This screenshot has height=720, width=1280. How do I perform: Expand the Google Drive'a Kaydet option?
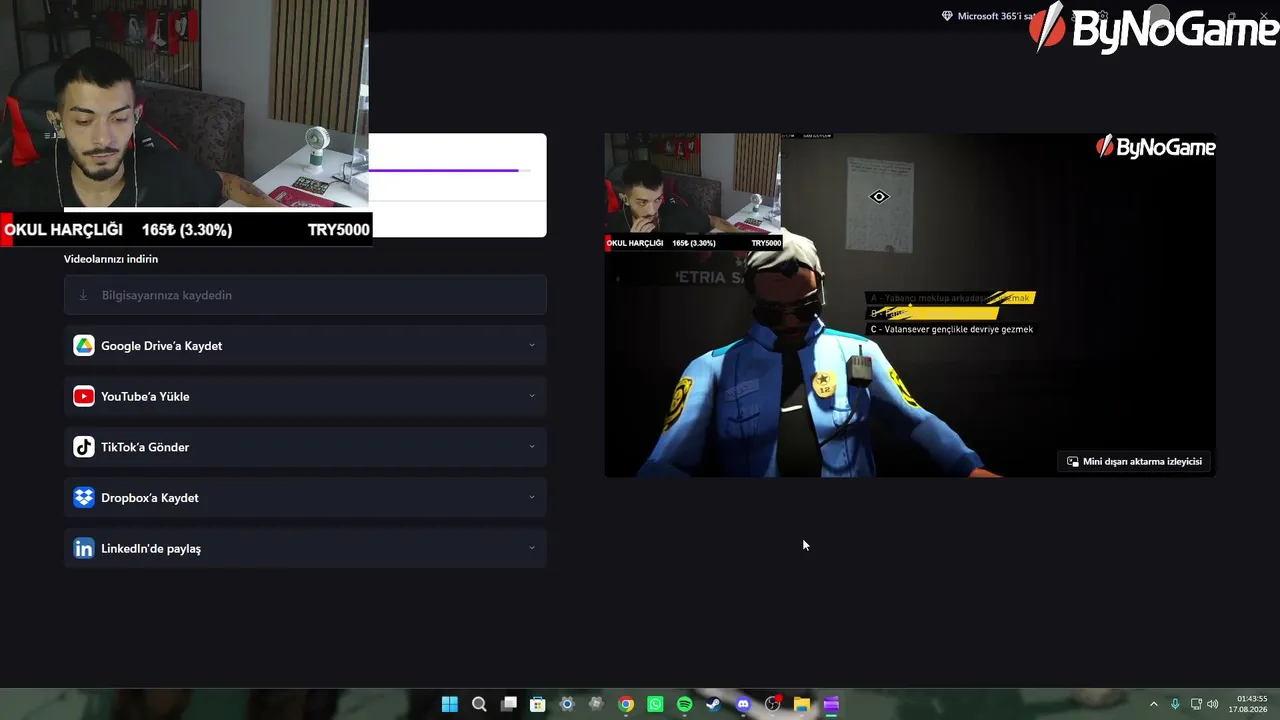[531, 346]
